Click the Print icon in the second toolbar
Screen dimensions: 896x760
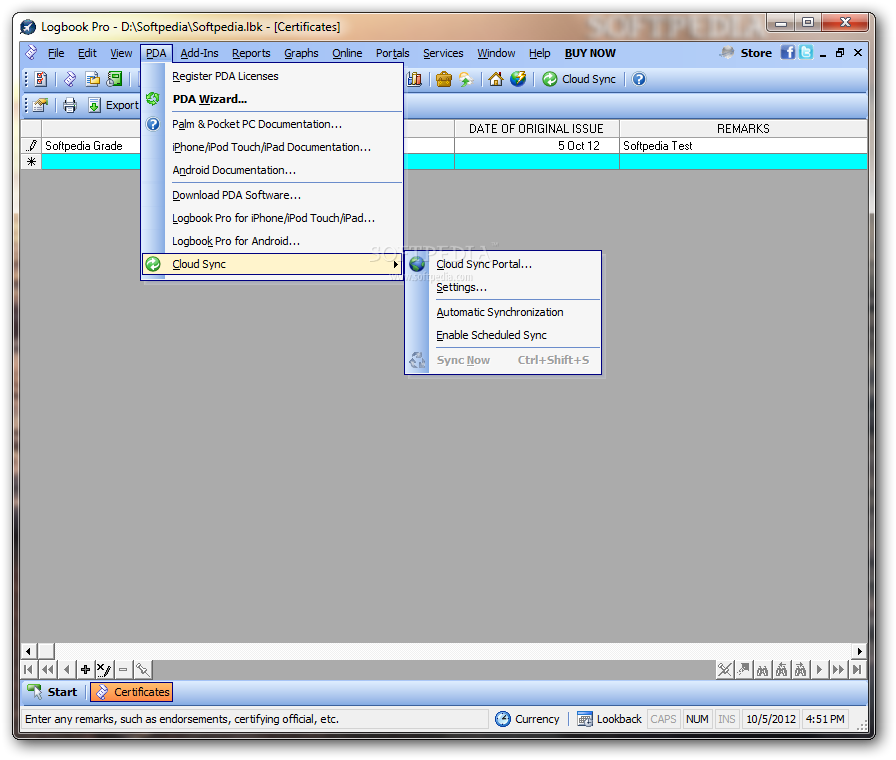[70, 105]
